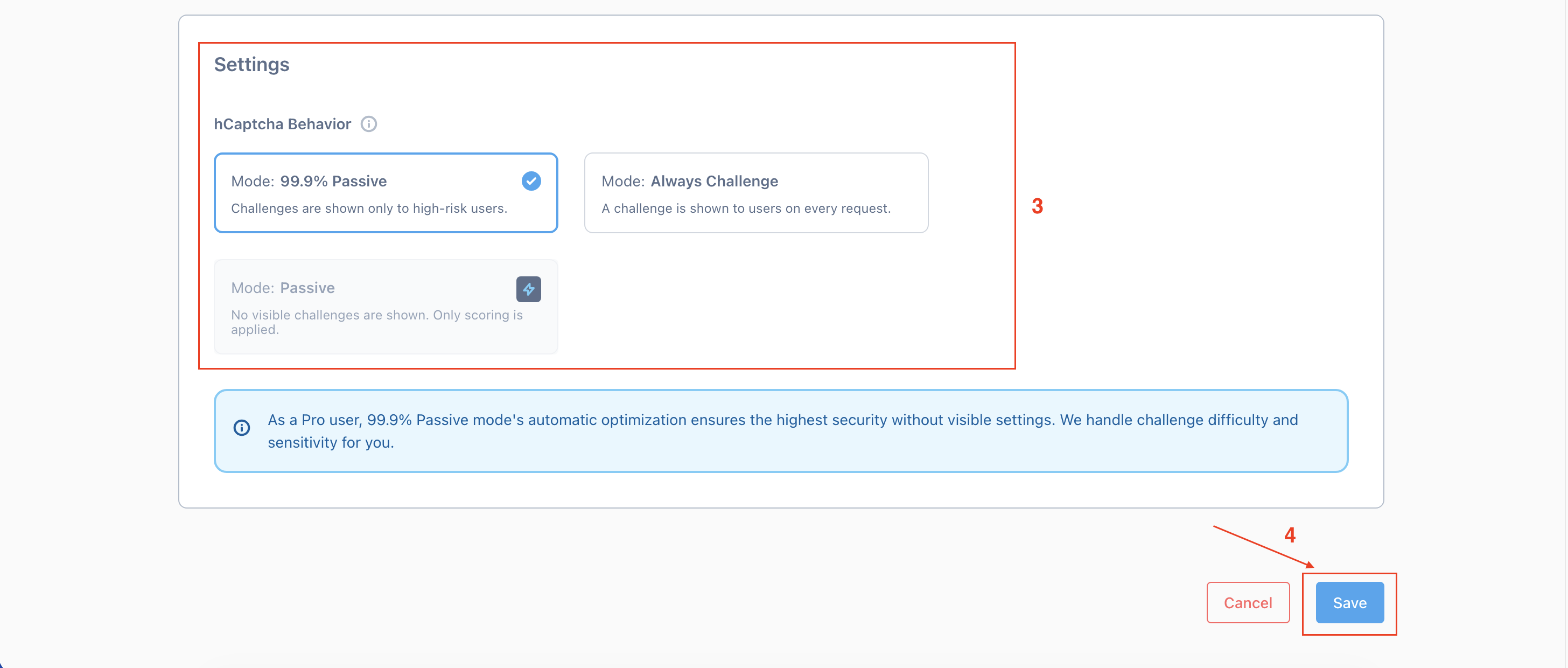This screenshot has height=668, width=1568.
Task: Click text 'A challenge is shown to users on every request.'
Action: coord(746,208)
